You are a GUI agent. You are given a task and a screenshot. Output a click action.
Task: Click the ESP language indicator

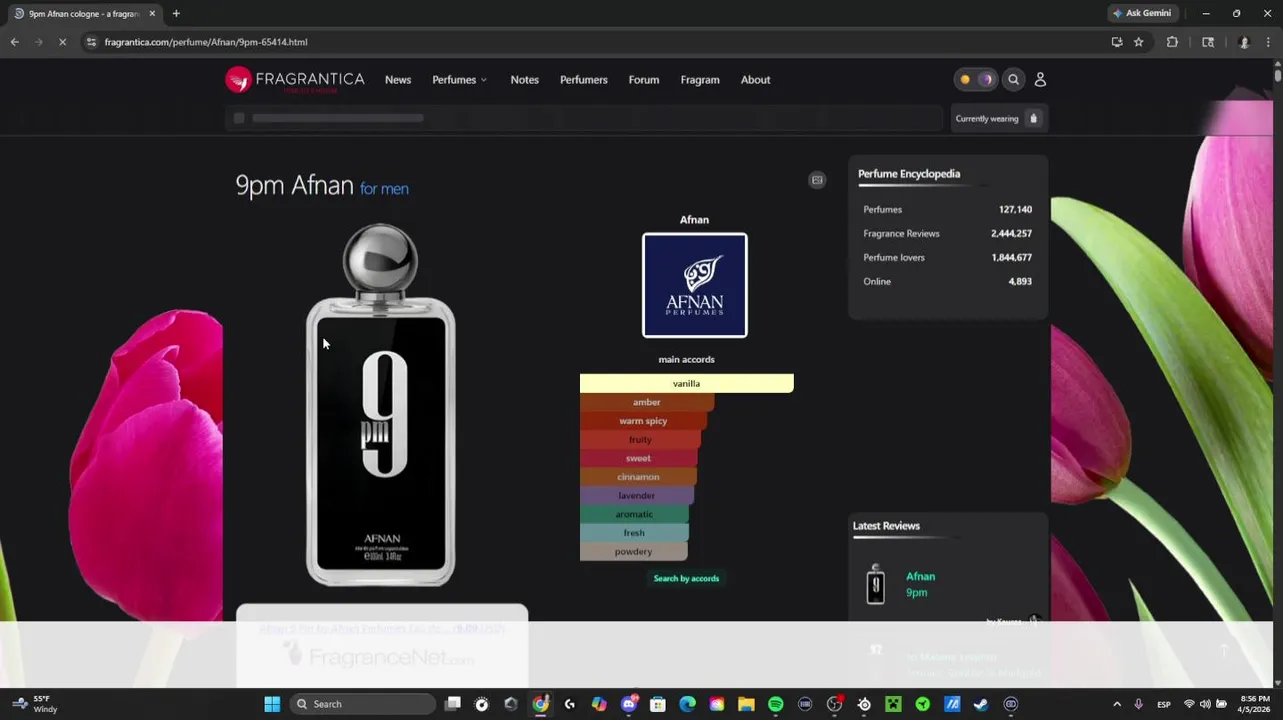point(1164,704)
